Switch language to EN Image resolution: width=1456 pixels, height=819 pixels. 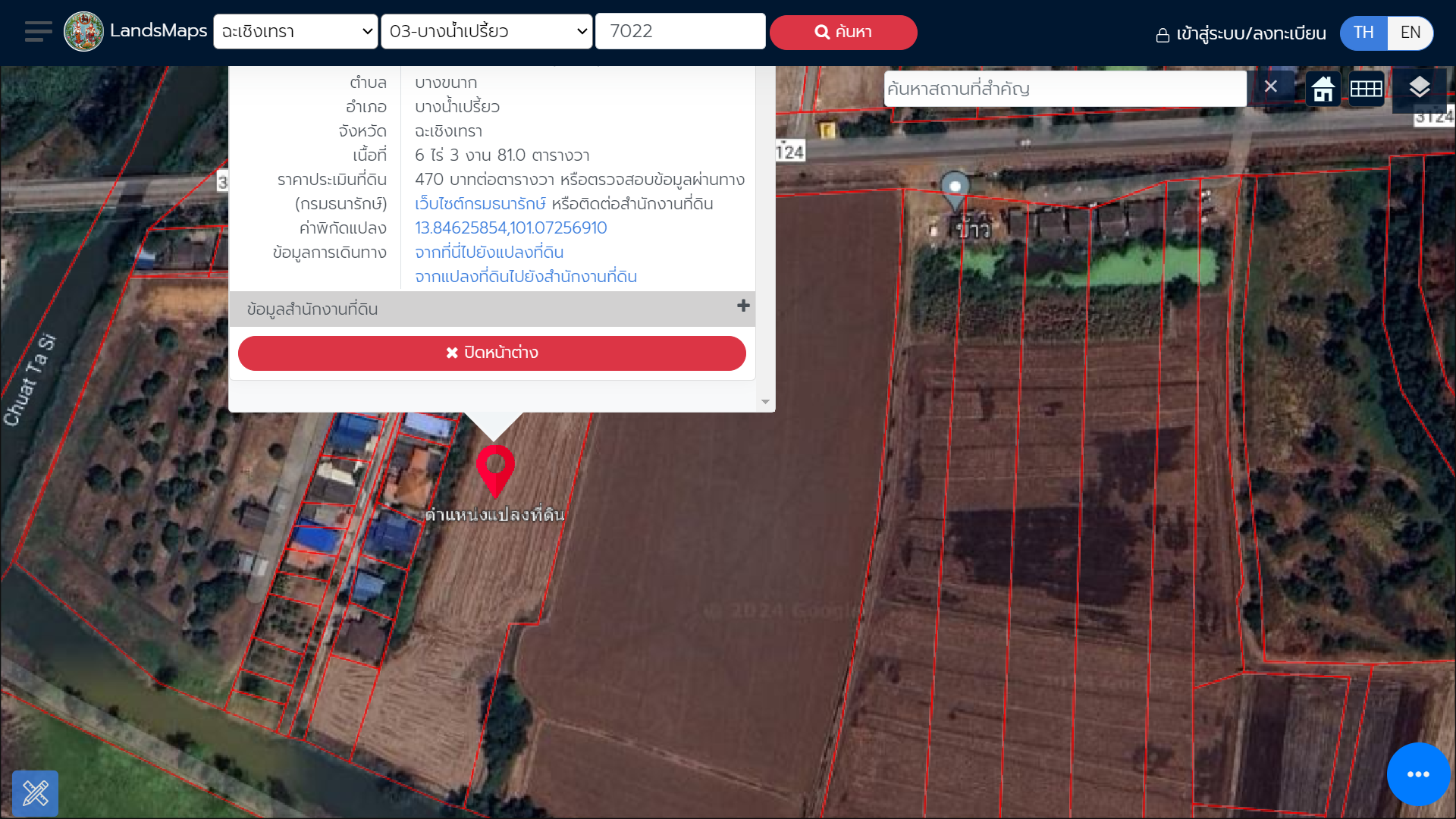click(1410, 33)
